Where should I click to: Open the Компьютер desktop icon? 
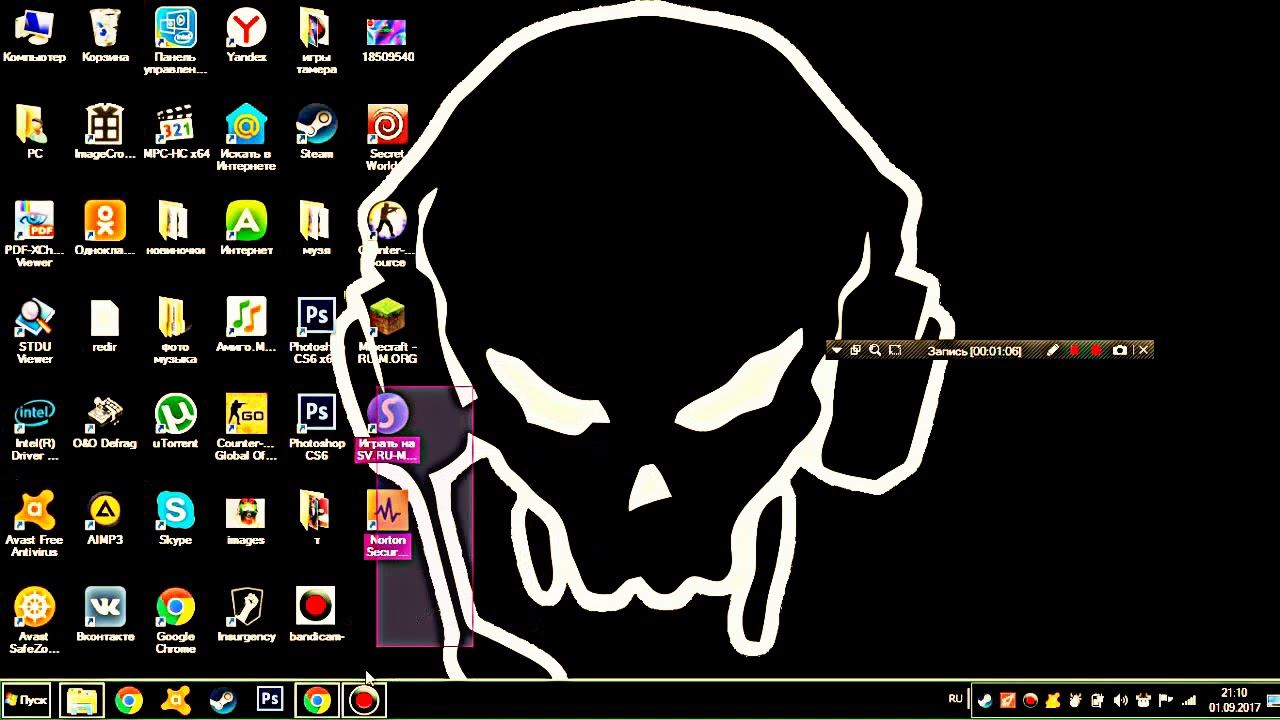coord(34,36)
